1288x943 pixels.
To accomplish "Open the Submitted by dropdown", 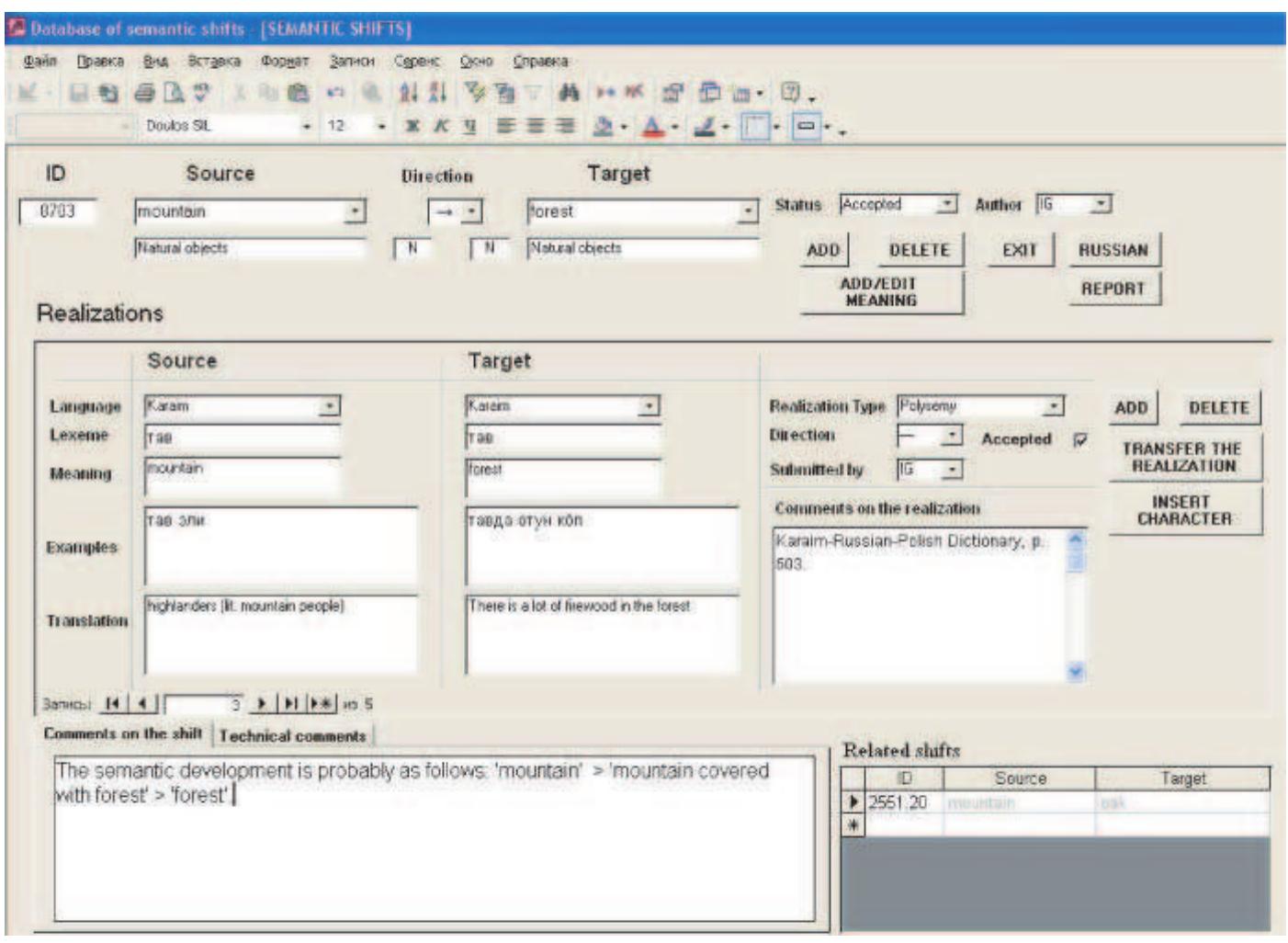I will coord(952,471).
